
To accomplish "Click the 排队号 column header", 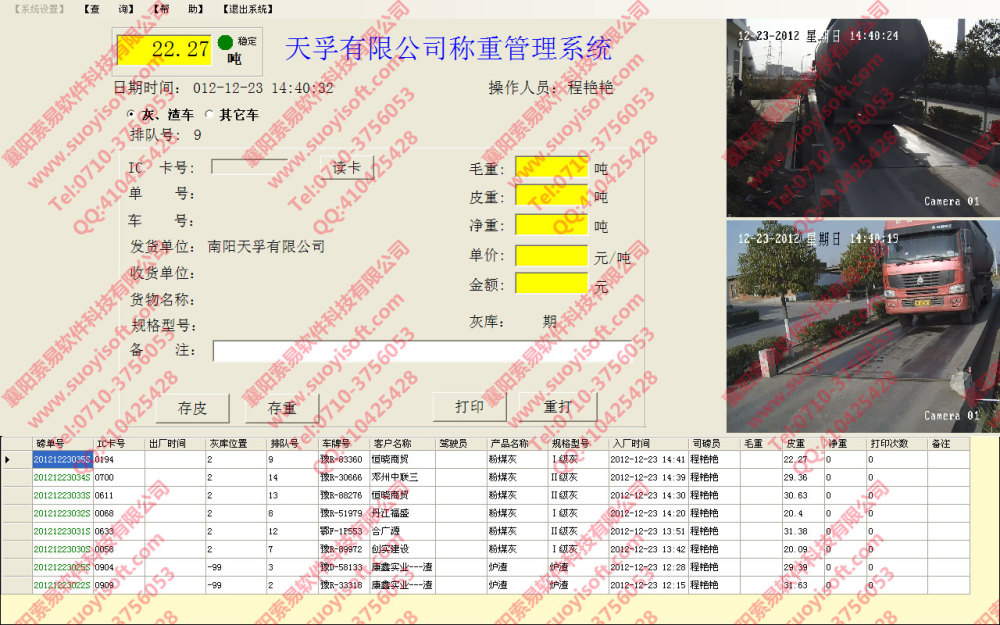I will tap(292, 443).
